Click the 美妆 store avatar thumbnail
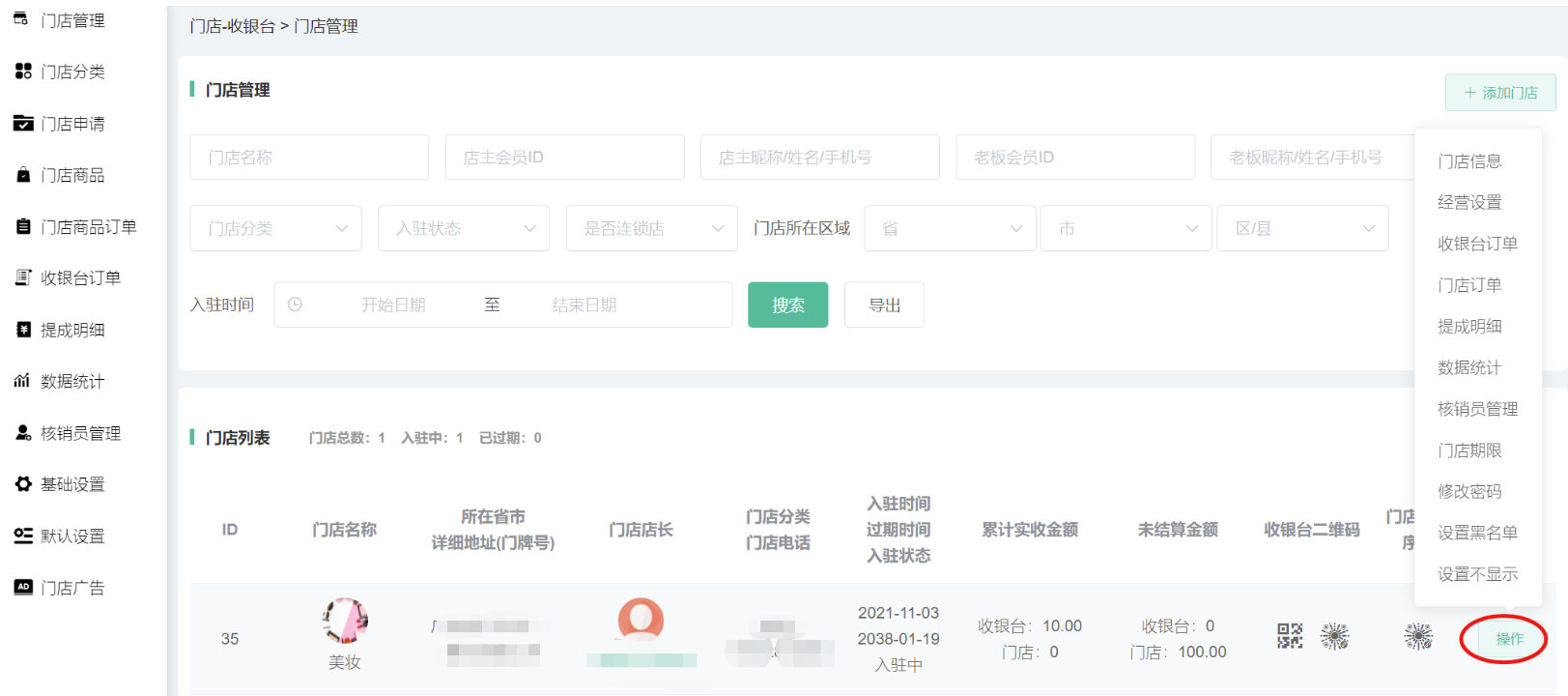This screenshot has width=1568, height=696. click(x=345, y=621)
